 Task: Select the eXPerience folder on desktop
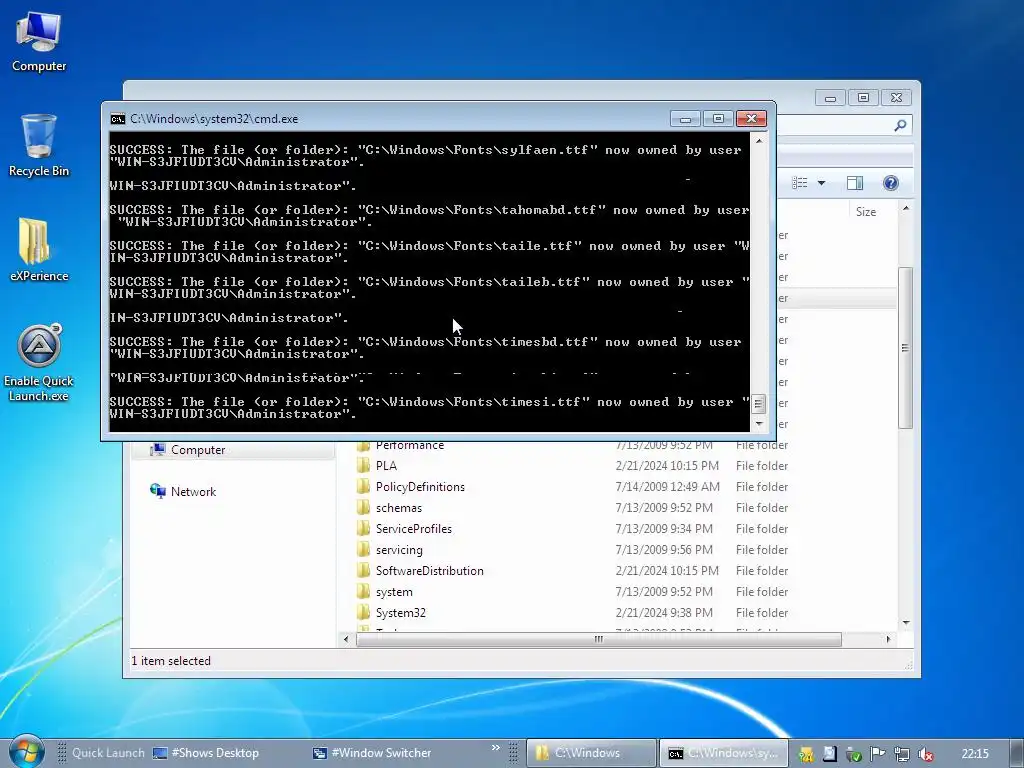click(39, 249)
